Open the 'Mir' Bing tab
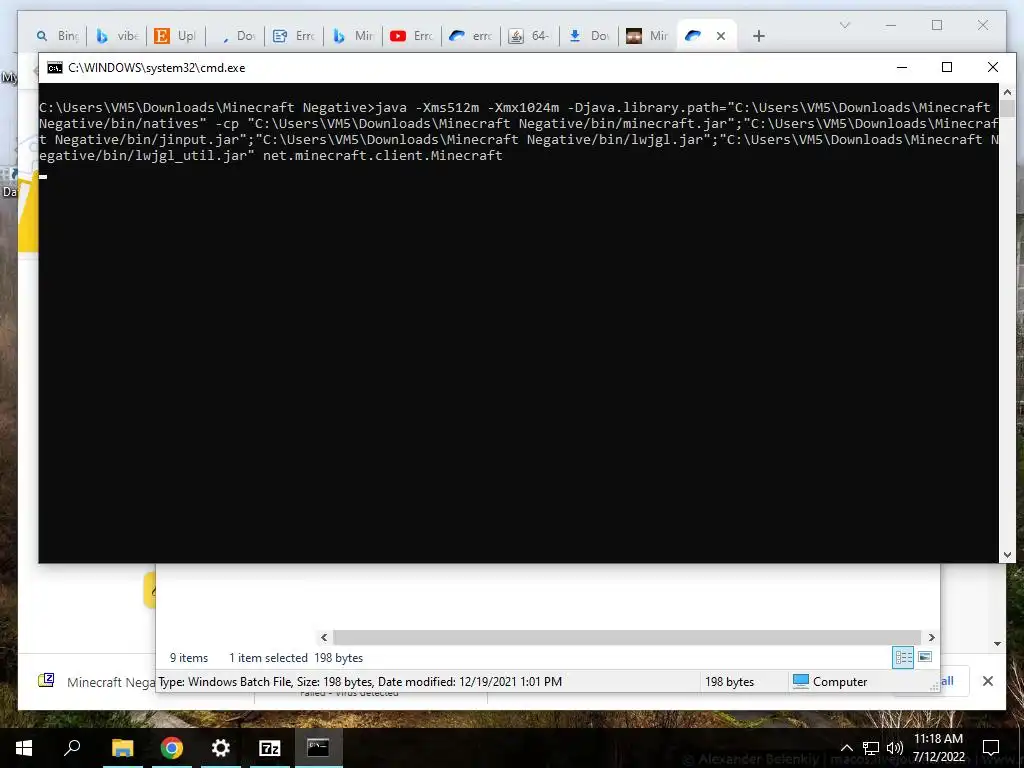This screenshot has width=1024, height=768. pyautogui.click(x=353, y=36)
